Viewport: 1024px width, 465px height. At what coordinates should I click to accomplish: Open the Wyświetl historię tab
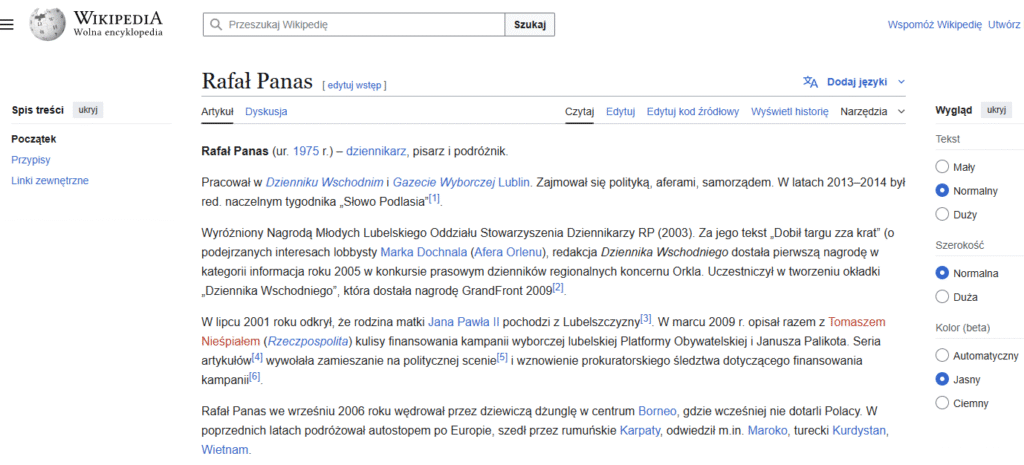point(789,111)
